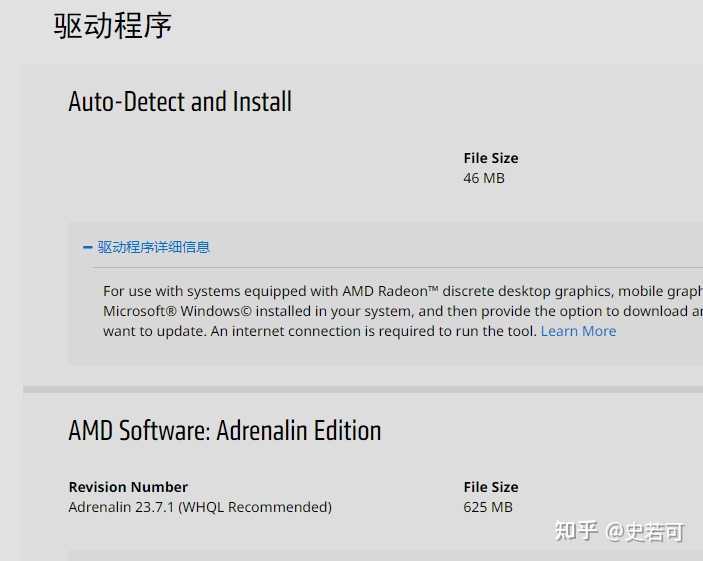Open the Learn More link
703x561 pixels.
point(578,331)
